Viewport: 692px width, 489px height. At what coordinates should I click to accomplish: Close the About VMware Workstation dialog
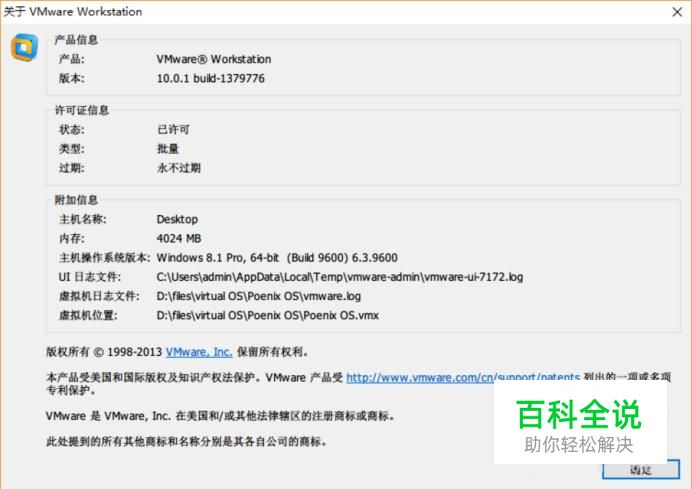point(677,12)
